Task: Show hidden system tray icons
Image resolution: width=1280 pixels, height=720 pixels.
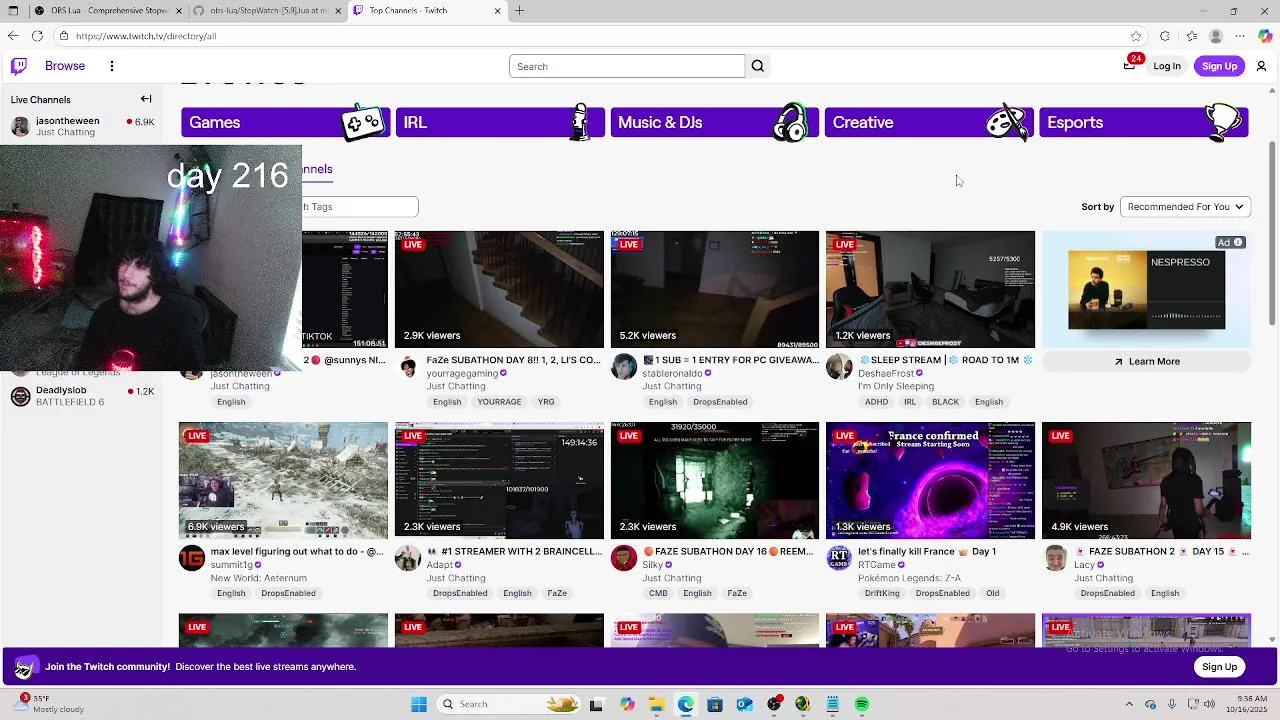Action: [1129, 704]
